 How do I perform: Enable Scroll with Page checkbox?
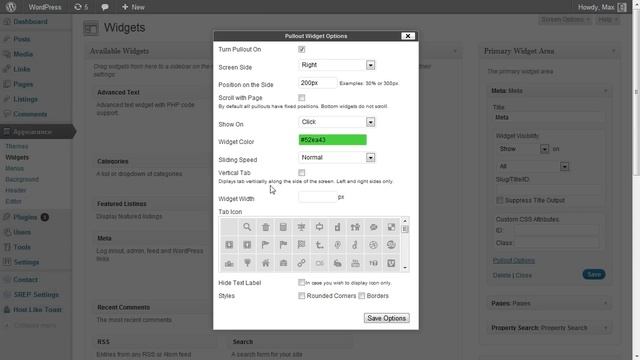pos(302,98)
